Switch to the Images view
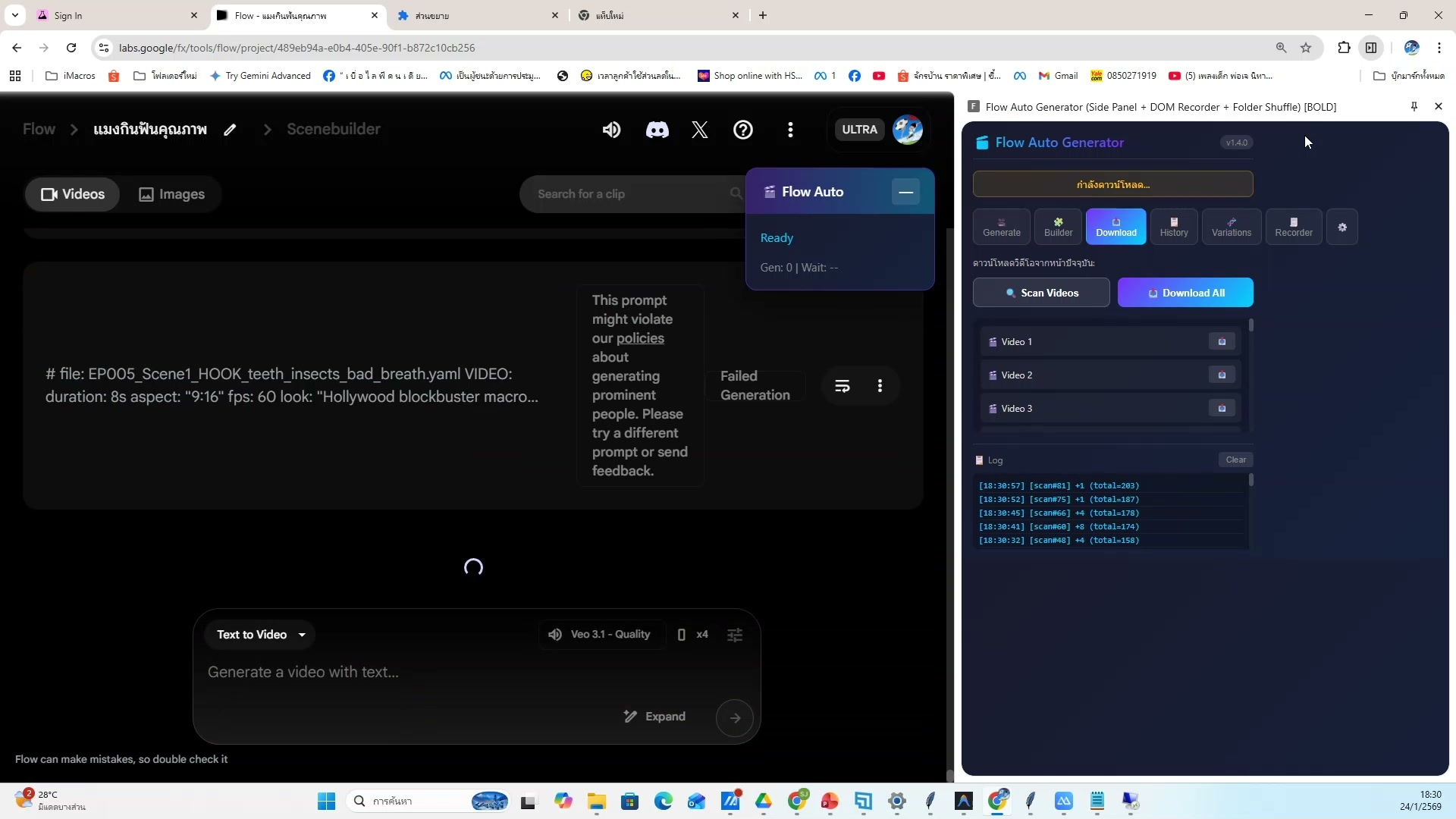 click(x=172, y=194)
